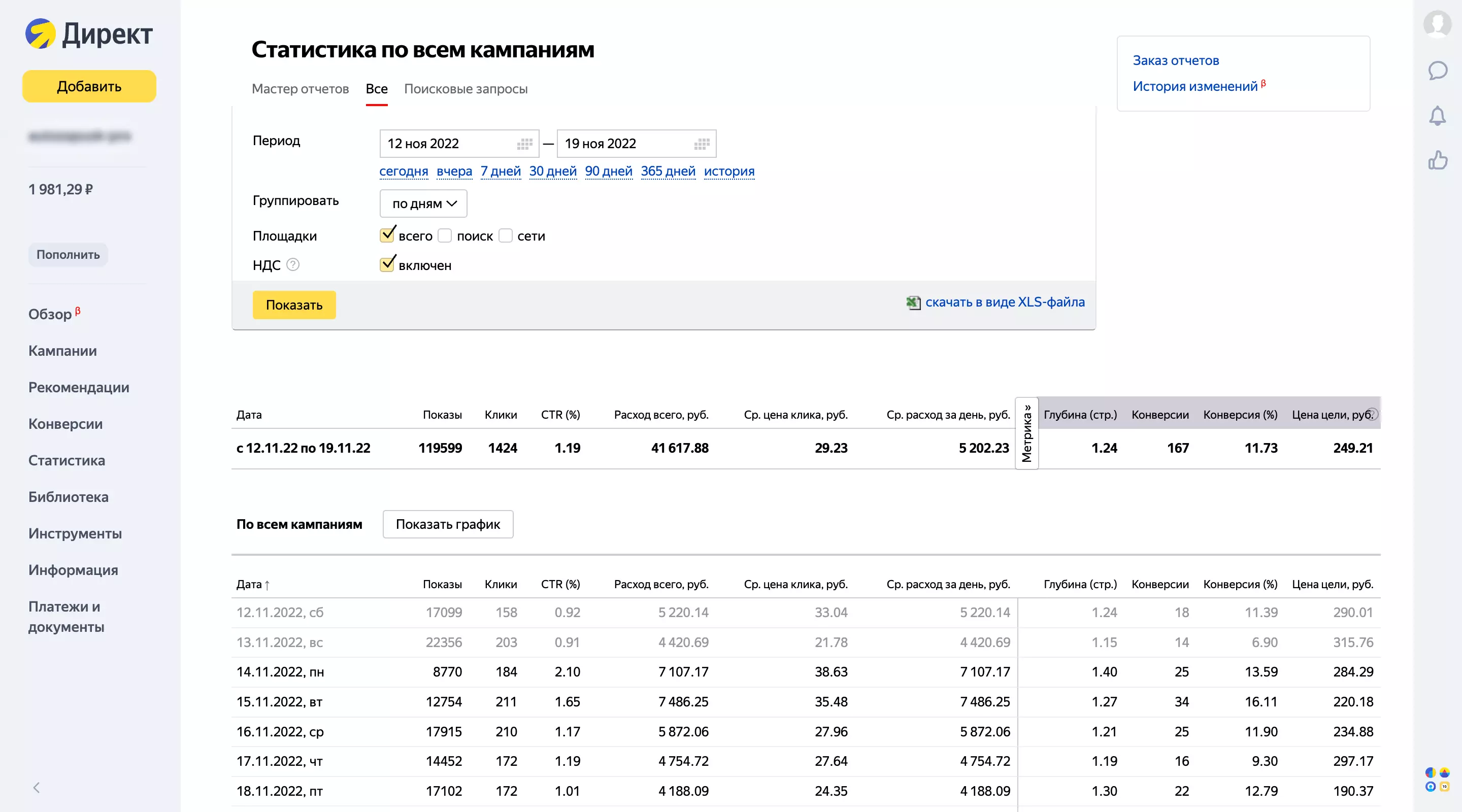This screenshot has height=812, width=1462.
Task: Switch to the Мастер отчетов tab
Action: coord(300,89)
